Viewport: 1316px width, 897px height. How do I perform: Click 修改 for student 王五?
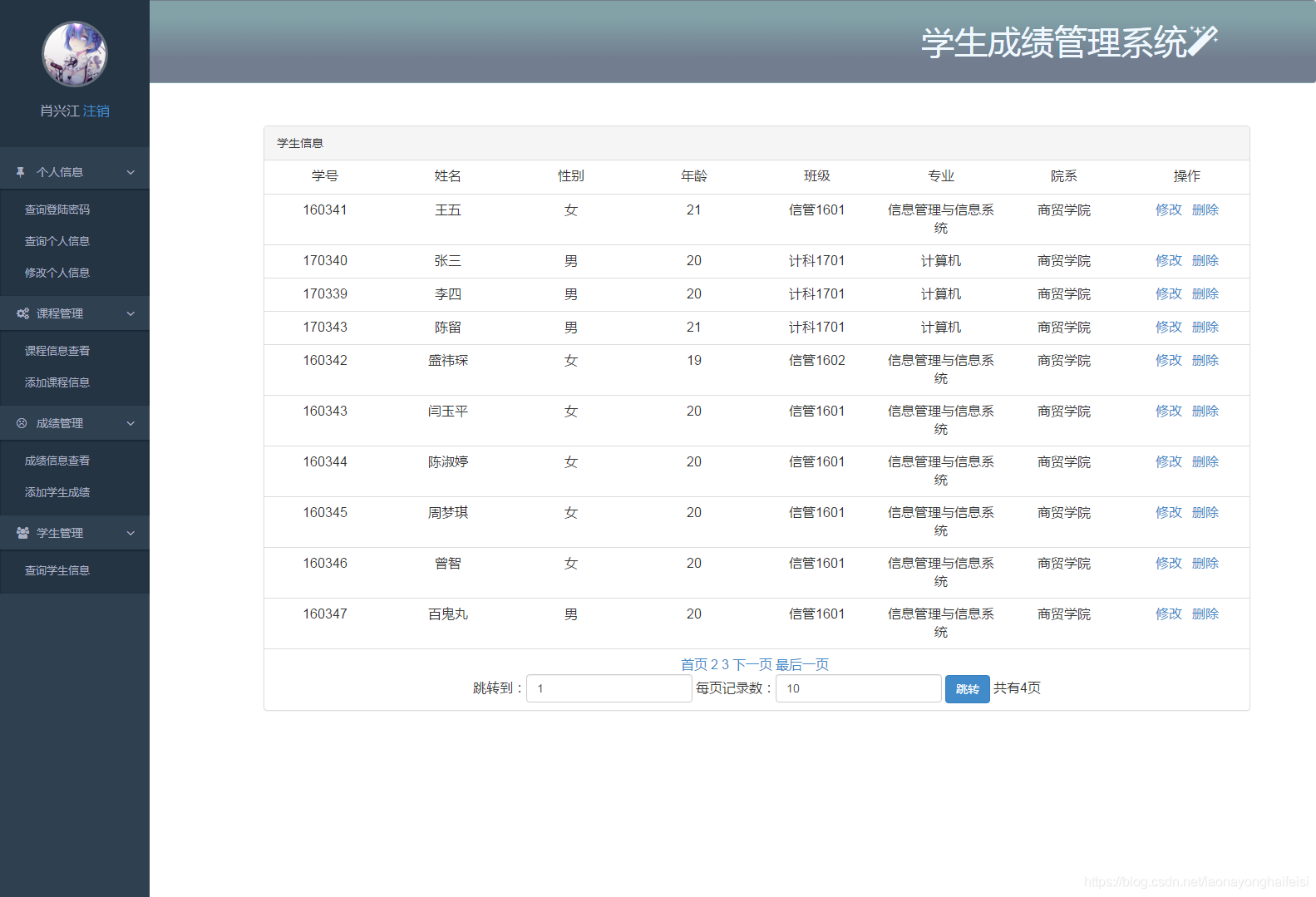pyautogui.click(x=1169, y=209)
